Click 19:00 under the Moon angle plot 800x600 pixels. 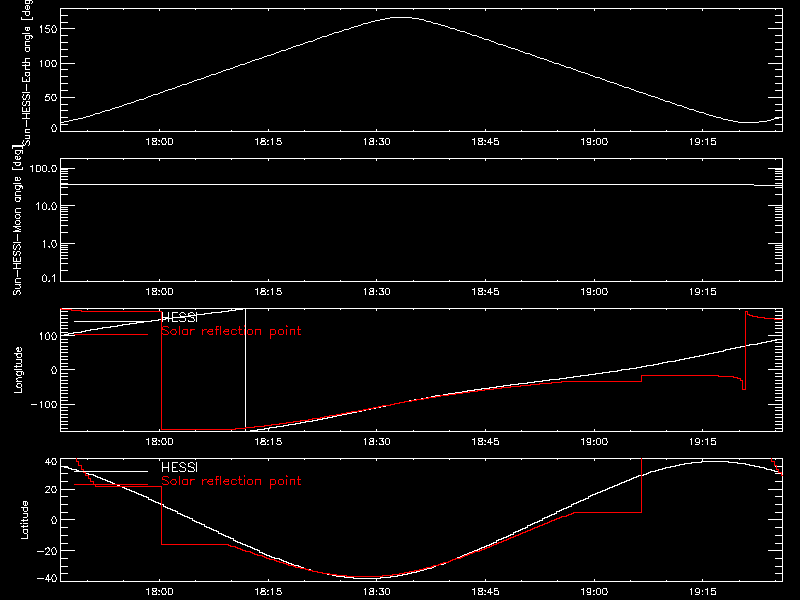click(x=594, y=292)
